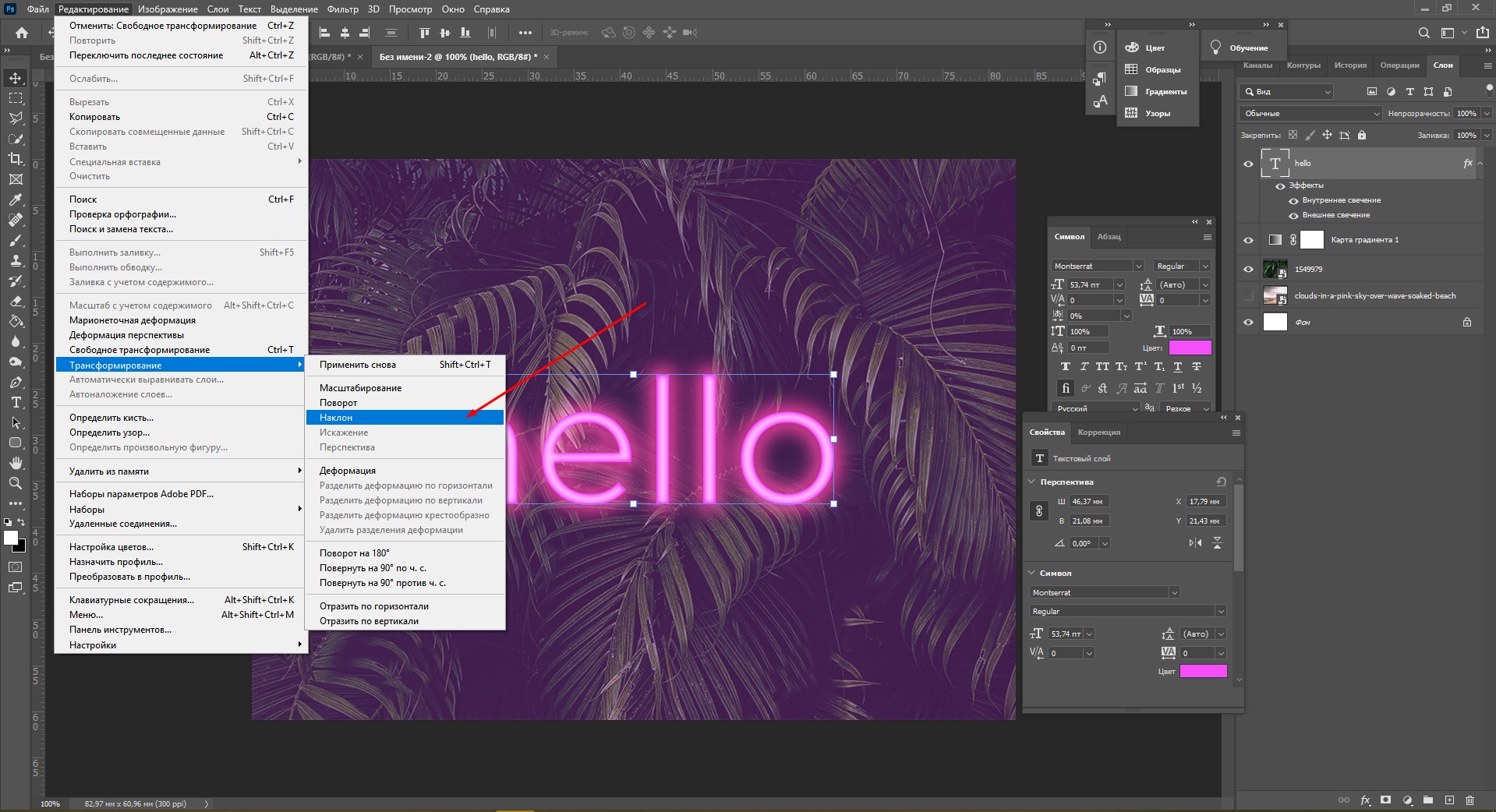Click Отразить по горизонтали menu entry
Image resolution: width=1496 pixels, height=812 pixels.
(374, 606)
